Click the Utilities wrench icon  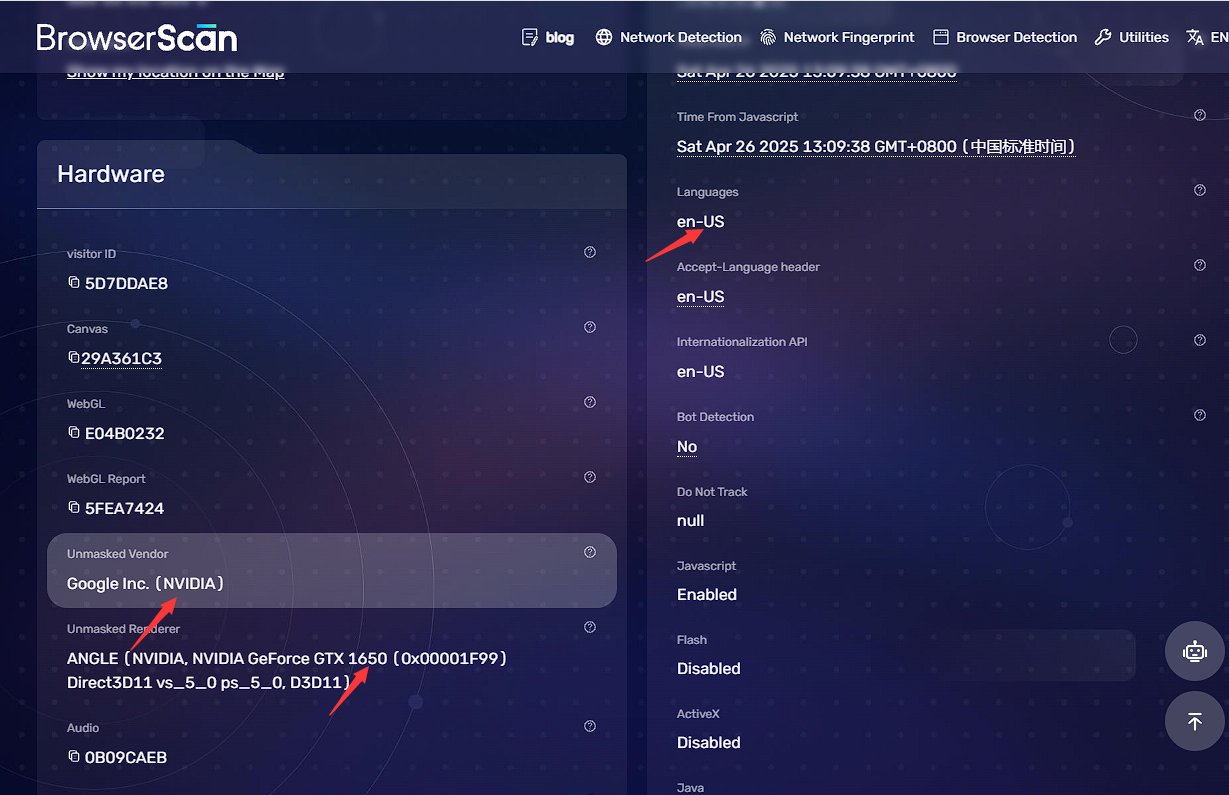pyautogui.click(x=1103, y=37)
